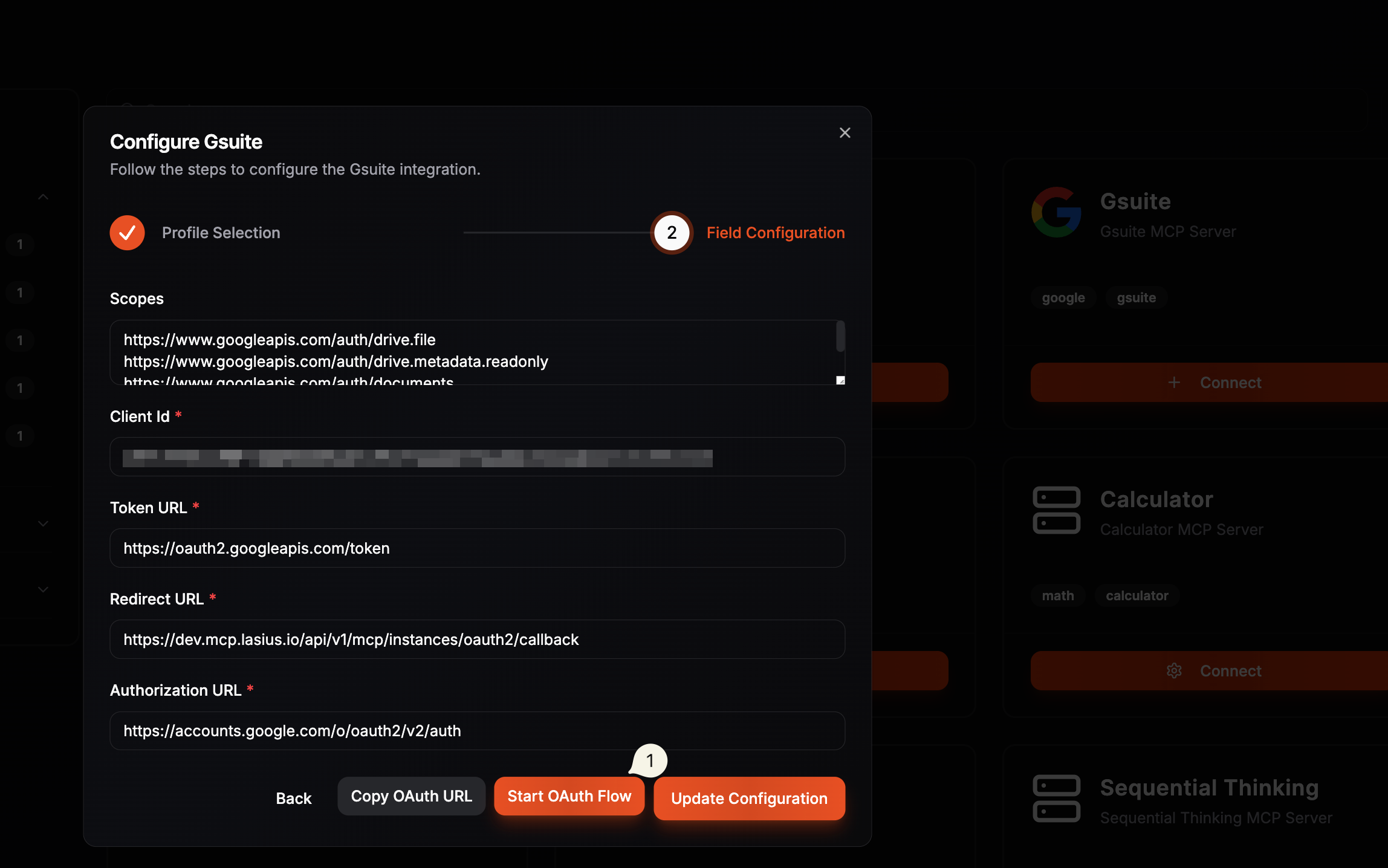
Task: Click the gear icon on Calculator's Connect button
Action: click(x=1173, y=670)
